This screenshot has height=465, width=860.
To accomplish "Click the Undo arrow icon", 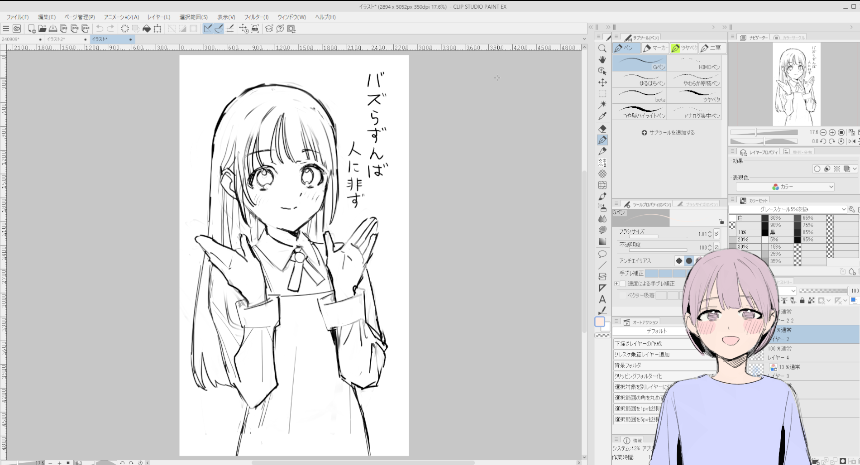I will [x=99, y=29].
